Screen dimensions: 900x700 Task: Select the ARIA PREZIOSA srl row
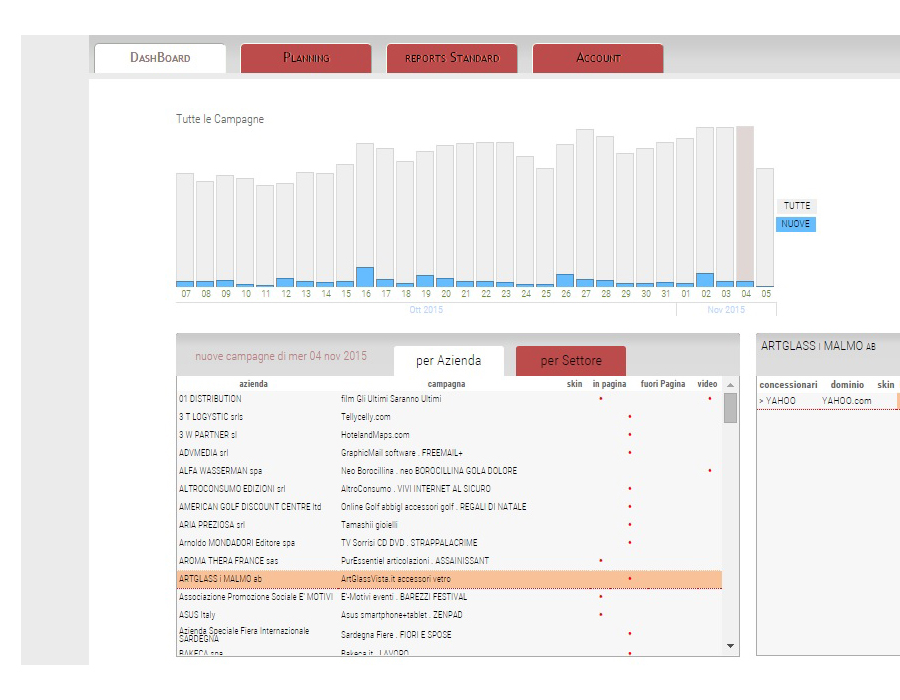coord(449,524)
